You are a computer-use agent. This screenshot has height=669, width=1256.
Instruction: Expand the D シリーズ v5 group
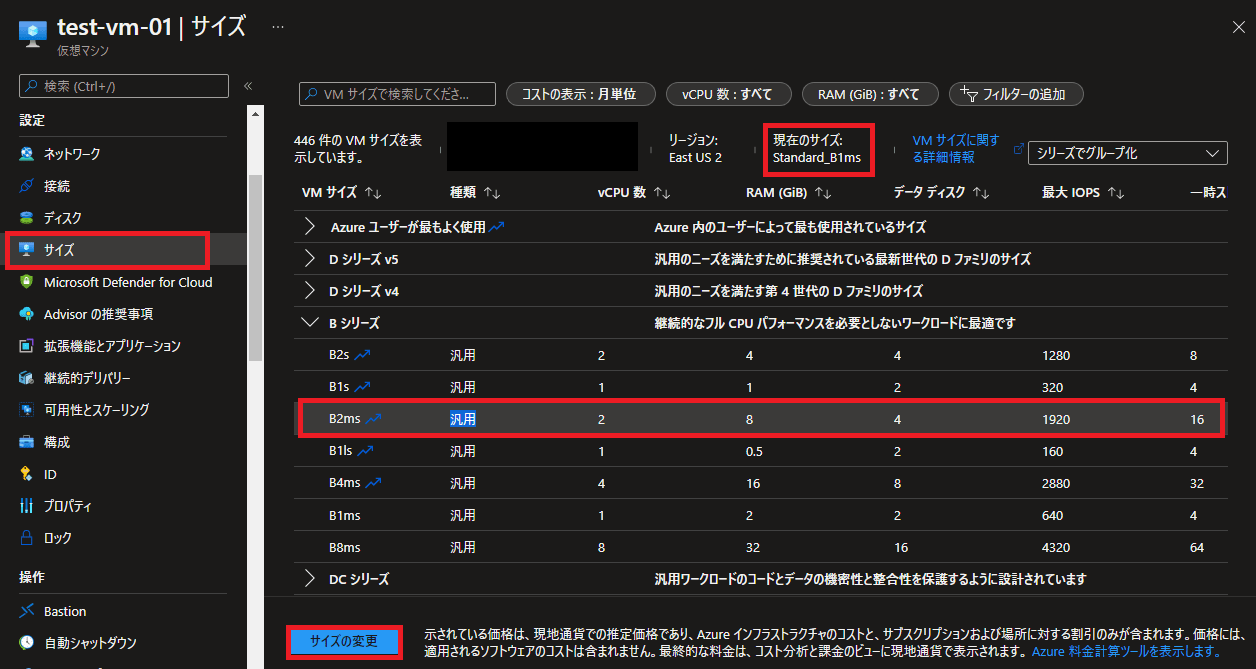click(310, 259)
